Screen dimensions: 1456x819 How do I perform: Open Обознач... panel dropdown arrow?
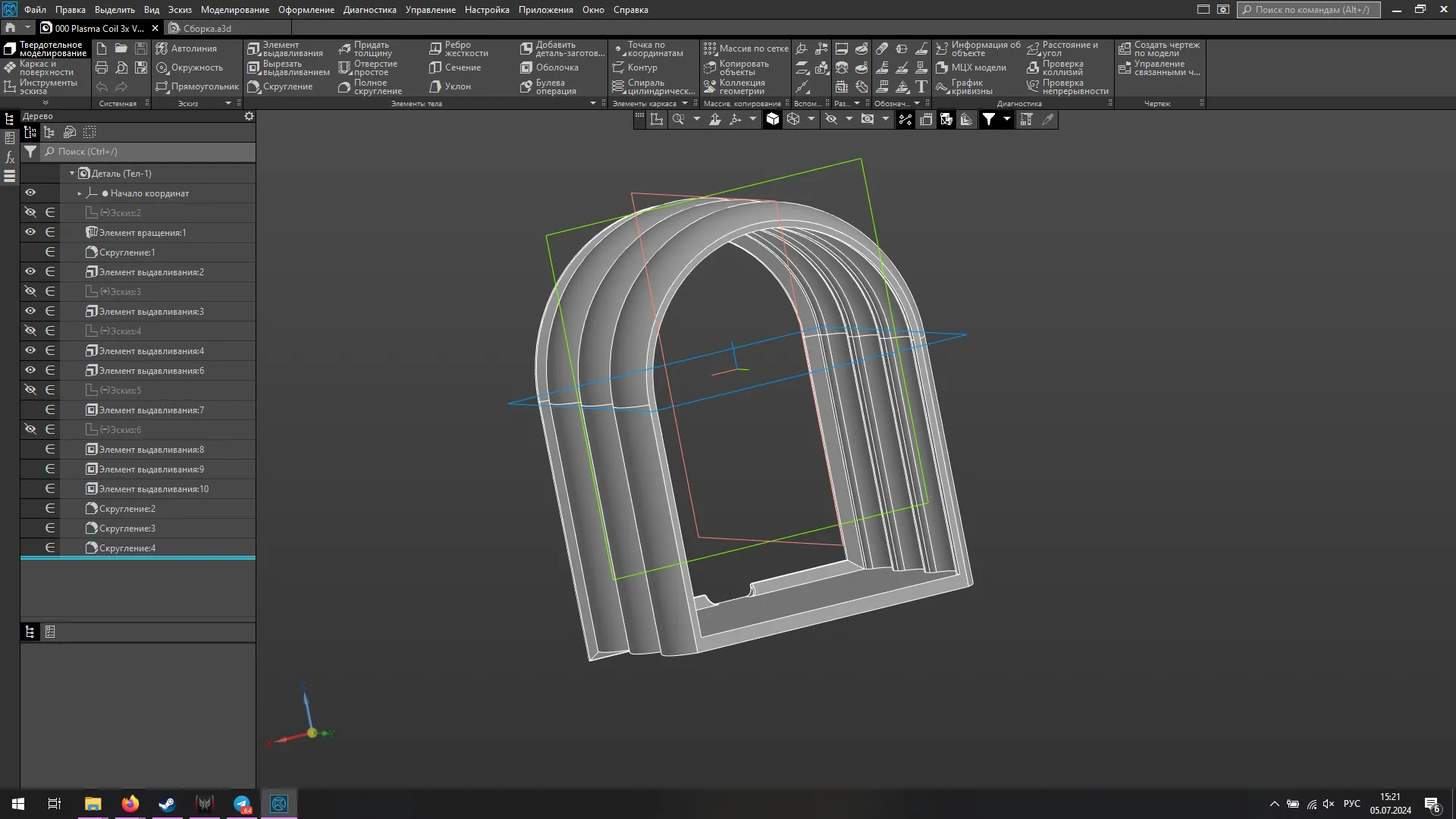pos(917,103)
